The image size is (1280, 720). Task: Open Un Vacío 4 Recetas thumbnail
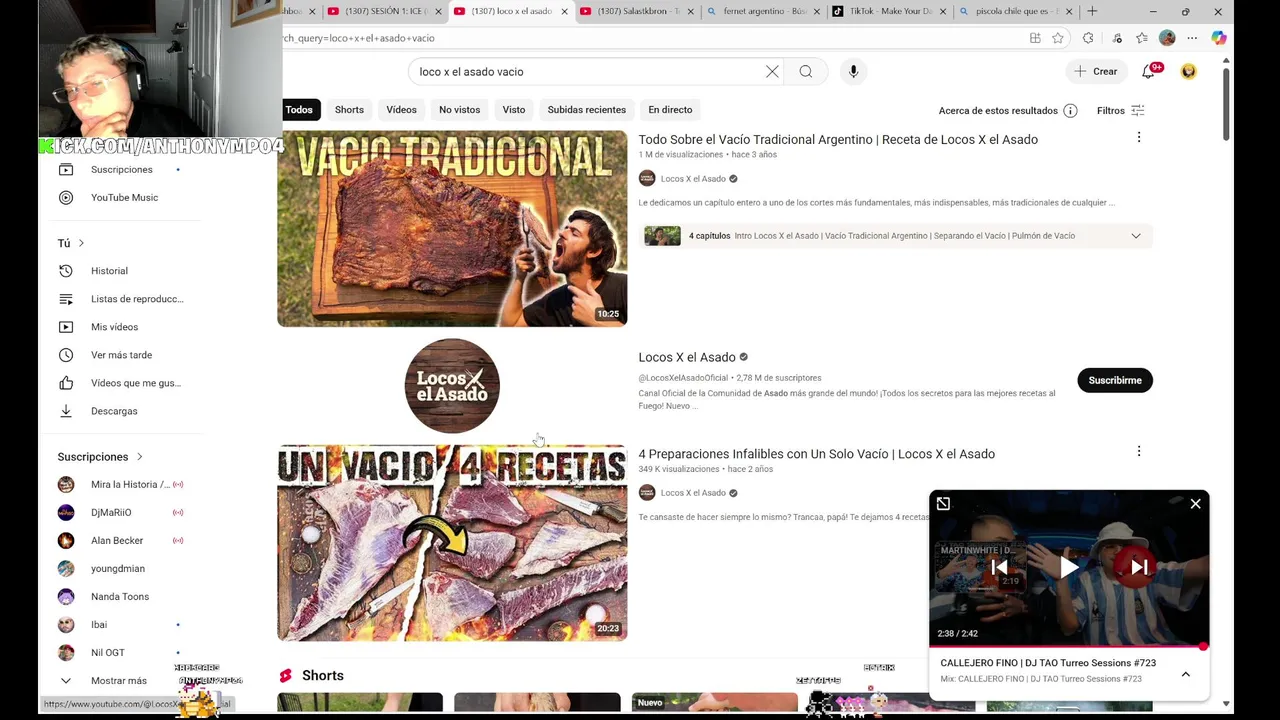(x=452, y=543)
